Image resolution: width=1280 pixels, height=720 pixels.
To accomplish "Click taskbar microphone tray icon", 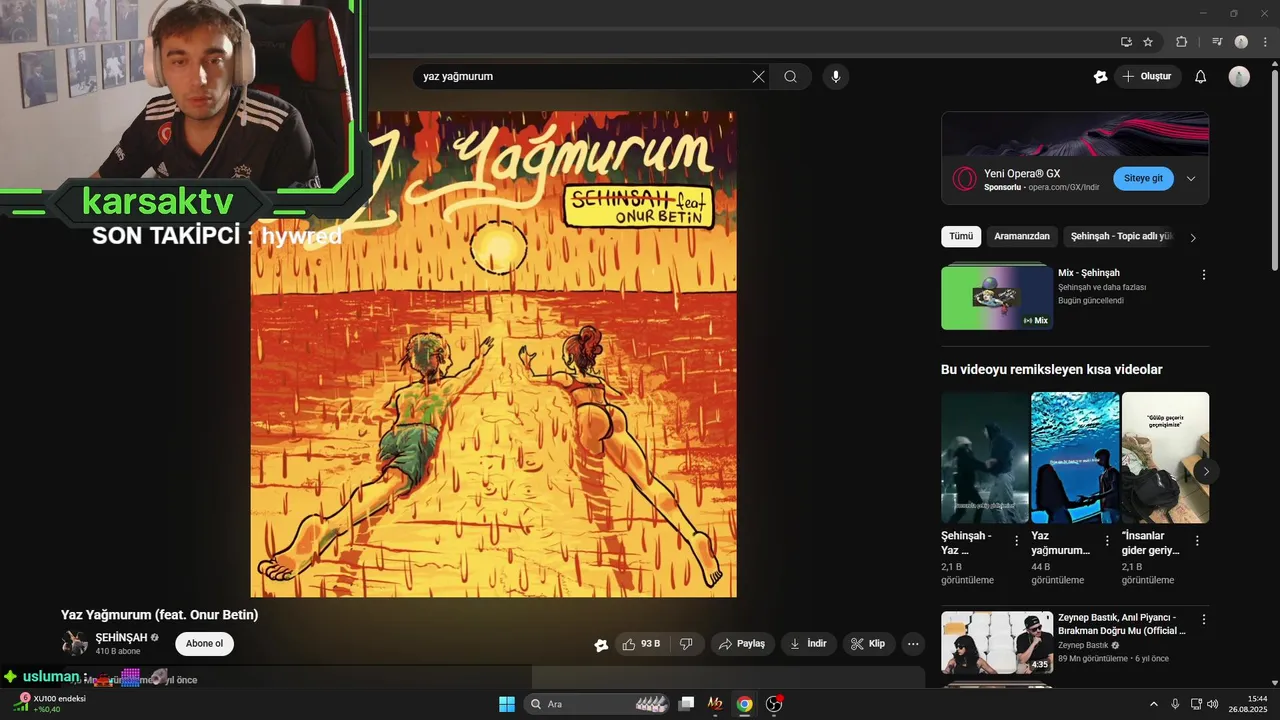I will point(1175,704).
